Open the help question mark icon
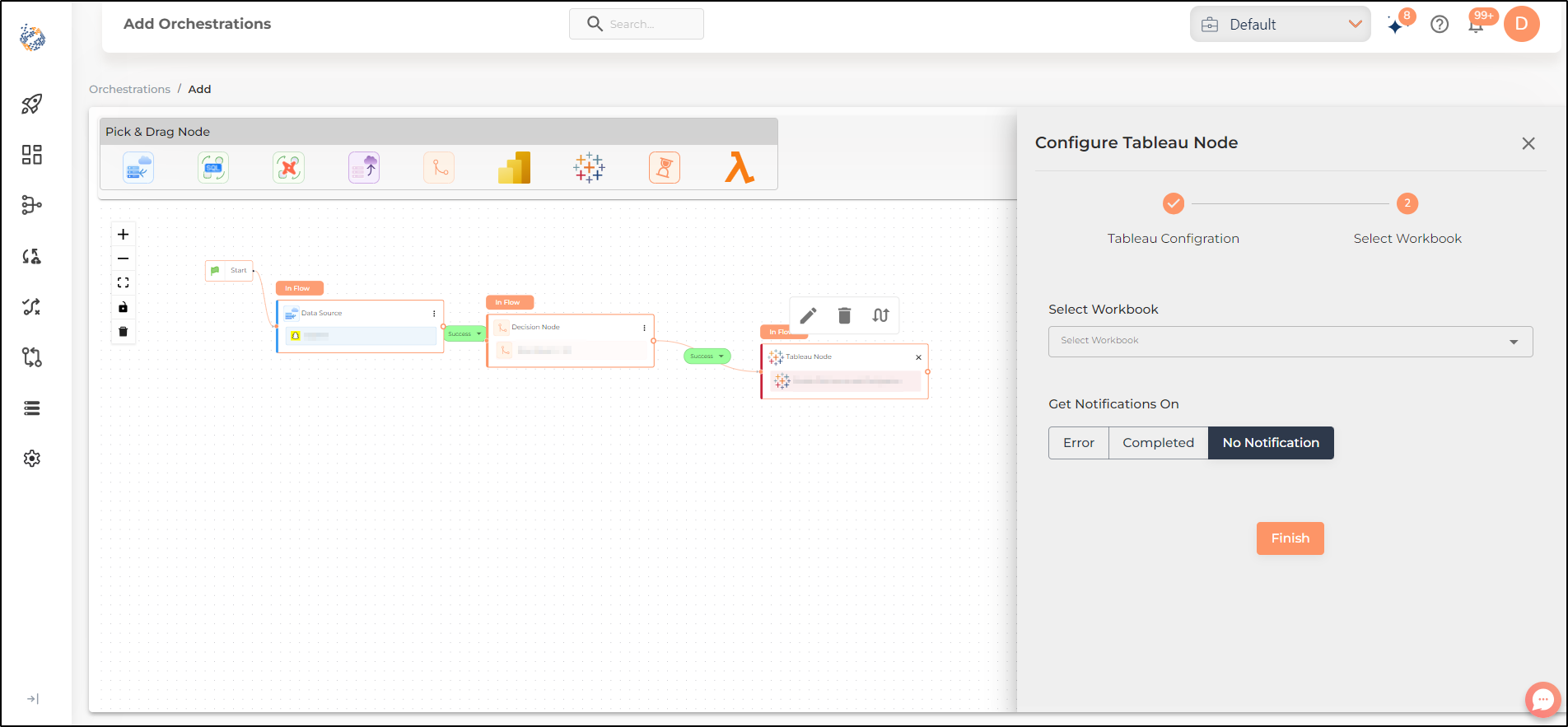The image size is (1568, 727). 1440,25
